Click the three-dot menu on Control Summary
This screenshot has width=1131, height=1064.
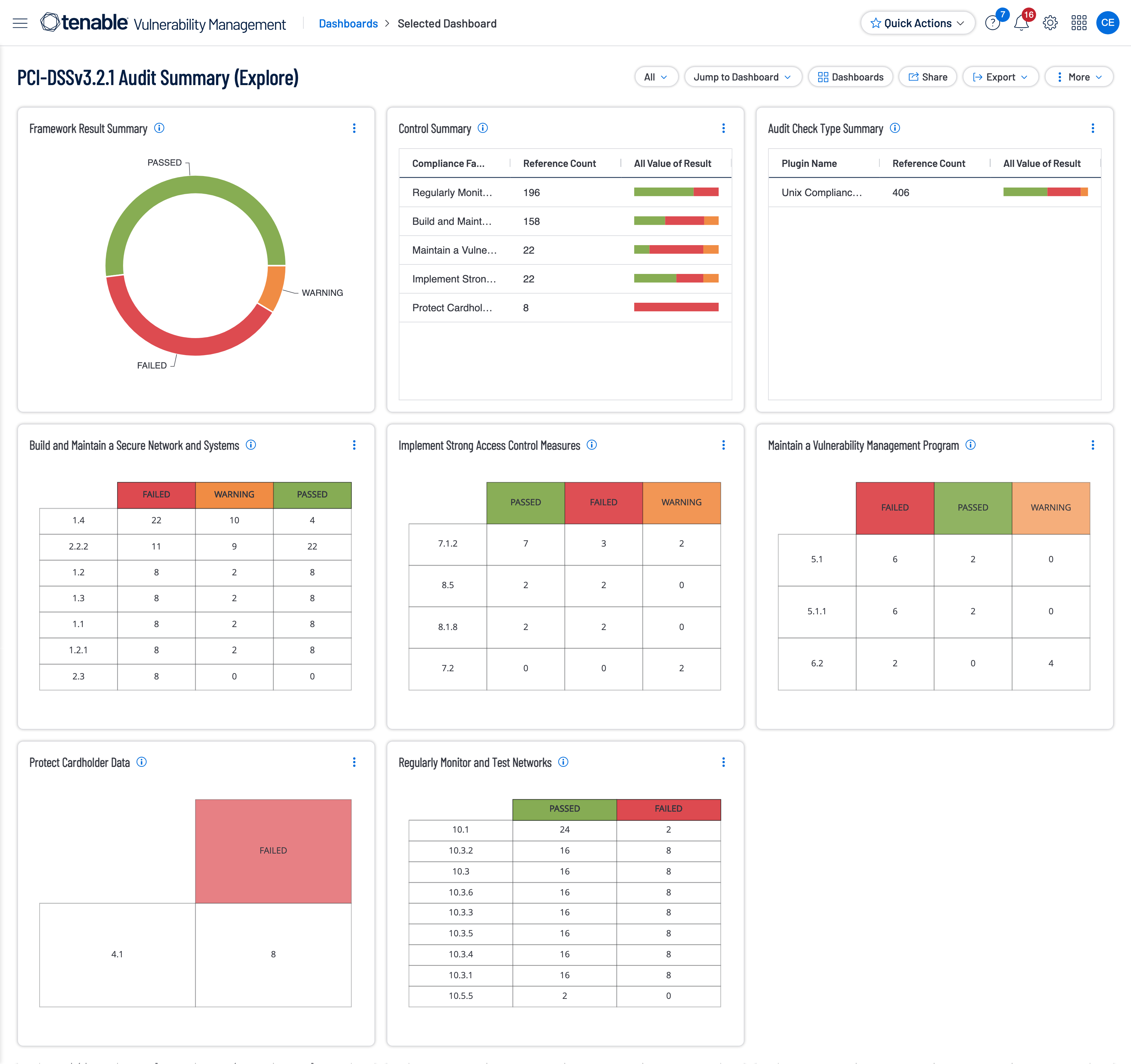click(724, 128)
